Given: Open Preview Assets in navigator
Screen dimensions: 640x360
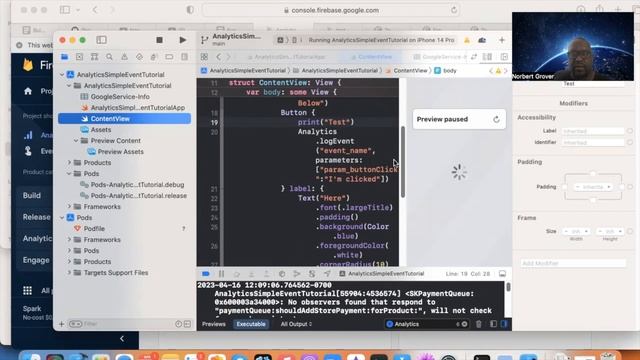Looking at the screenshot, I should pyautogui.click(x=121, y=152).
